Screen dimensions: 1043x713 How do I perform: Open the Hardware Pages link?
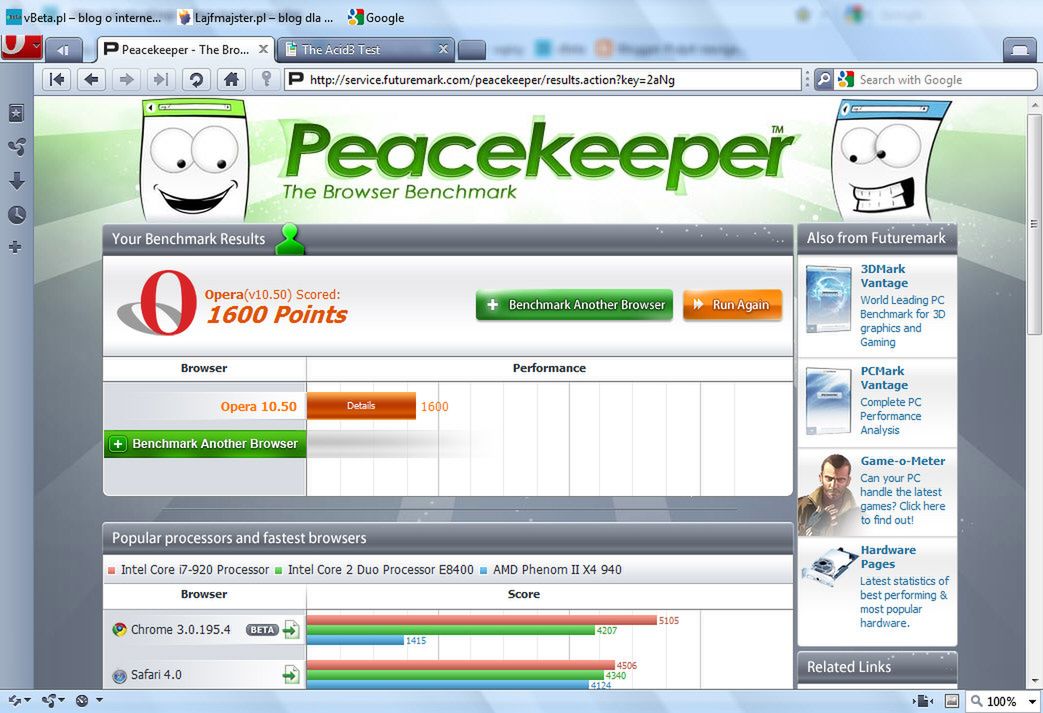888,557
